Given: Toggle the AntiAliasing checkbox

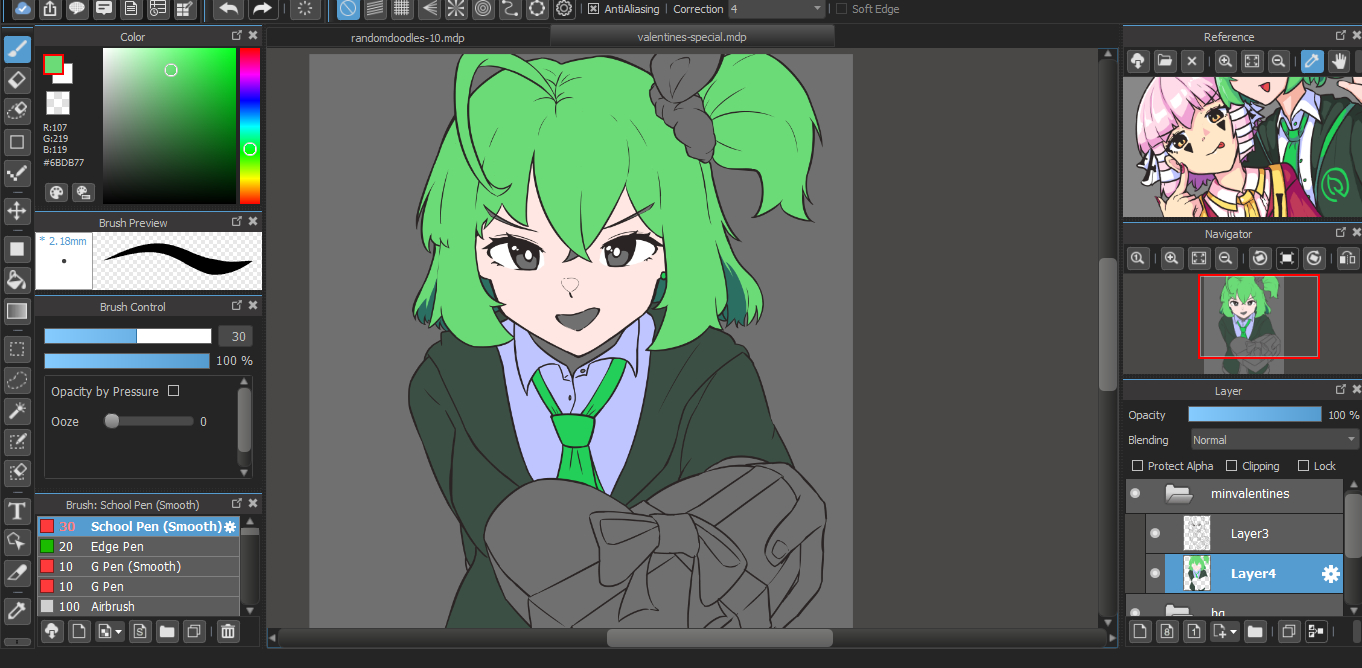Looking at the screenshot, I should coord(593,9).
